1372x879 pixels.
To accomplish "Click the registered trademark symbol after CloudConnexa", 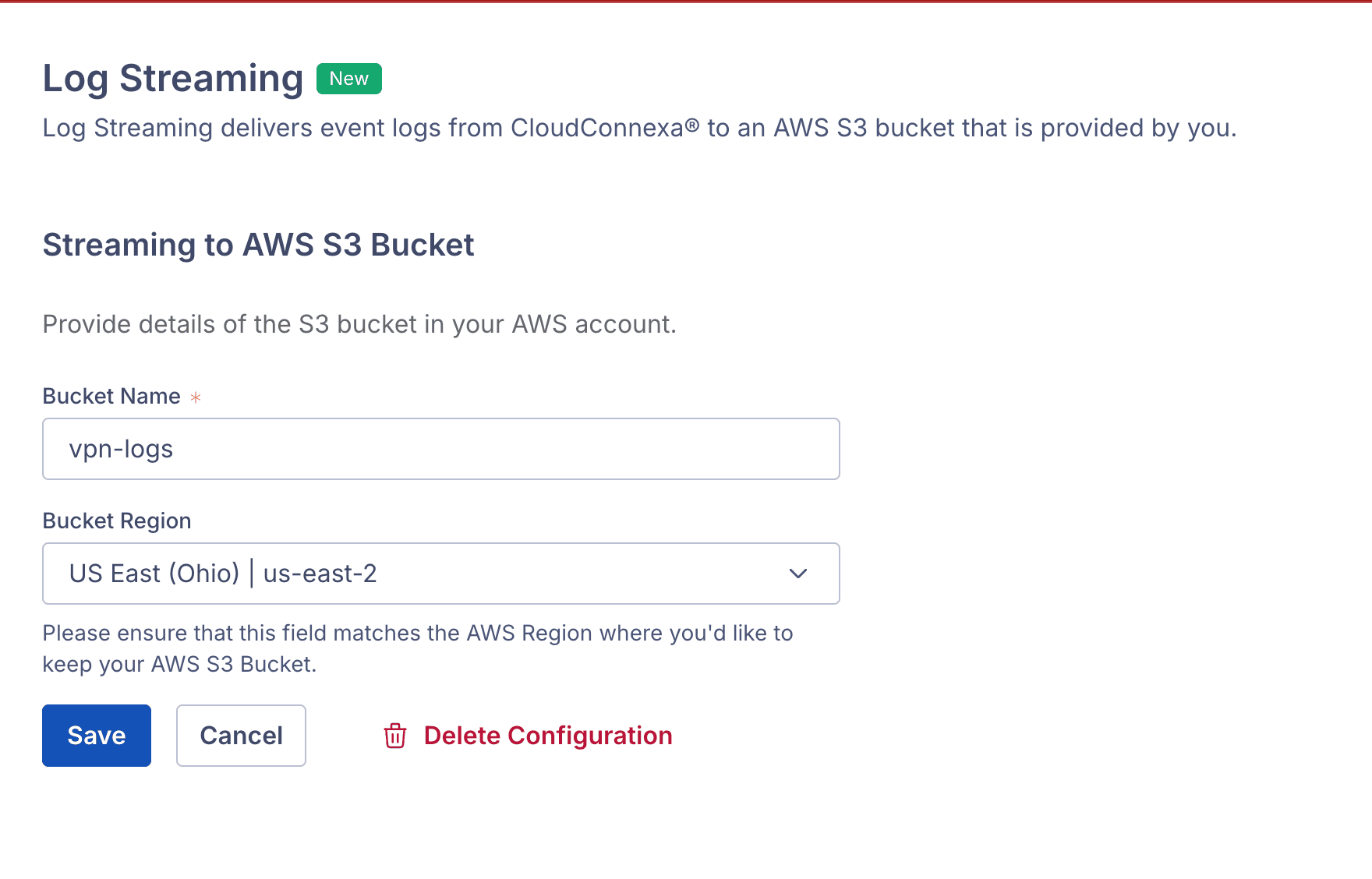I will point(692,125).
